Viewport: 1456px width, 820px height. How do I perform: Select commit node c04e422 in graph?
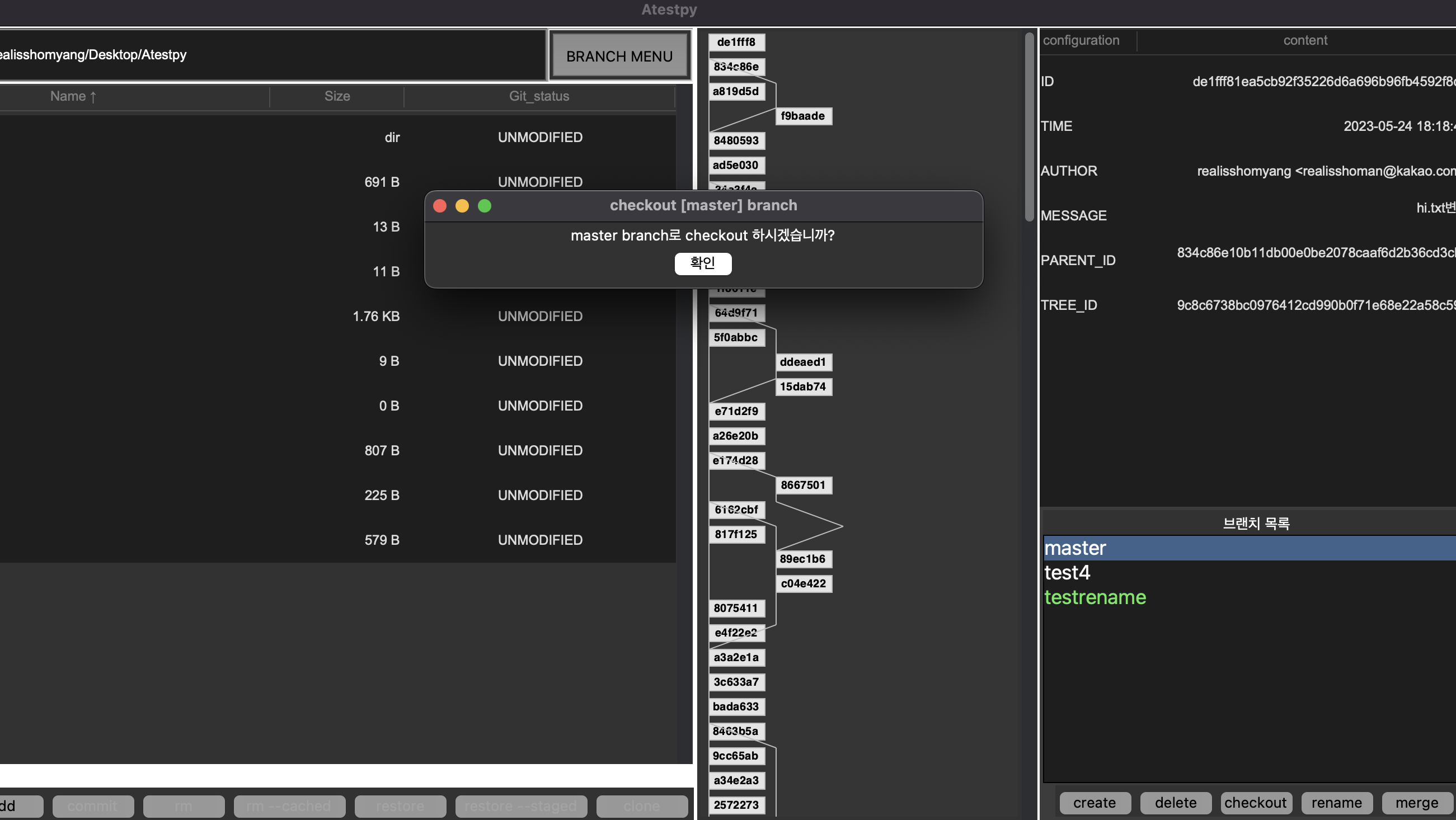click(802, 583)
